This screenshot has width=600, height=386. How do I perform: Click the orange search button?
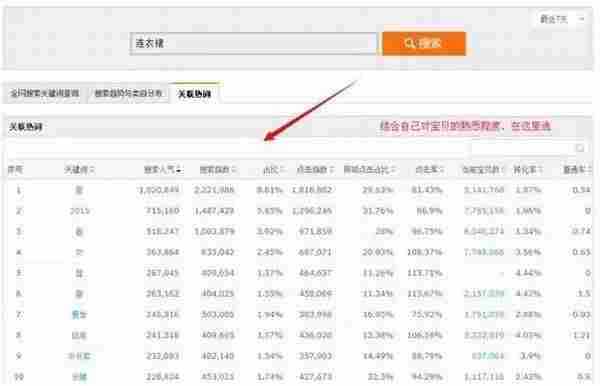pos(424,43)
